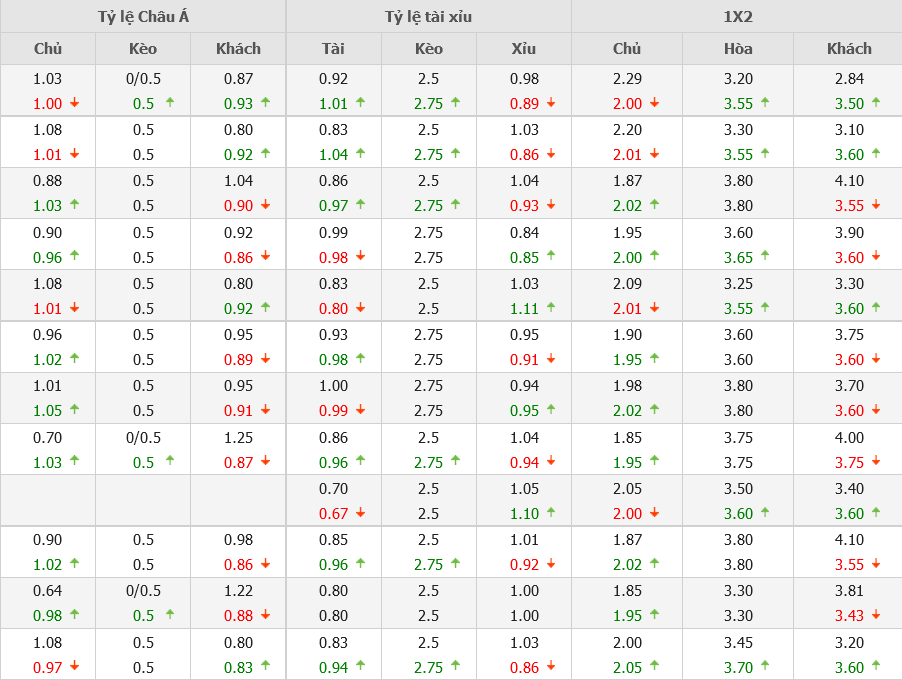Select the 1.25 Khách odds cell
Viewport: 902px width, 680px height.
(239, 437)
